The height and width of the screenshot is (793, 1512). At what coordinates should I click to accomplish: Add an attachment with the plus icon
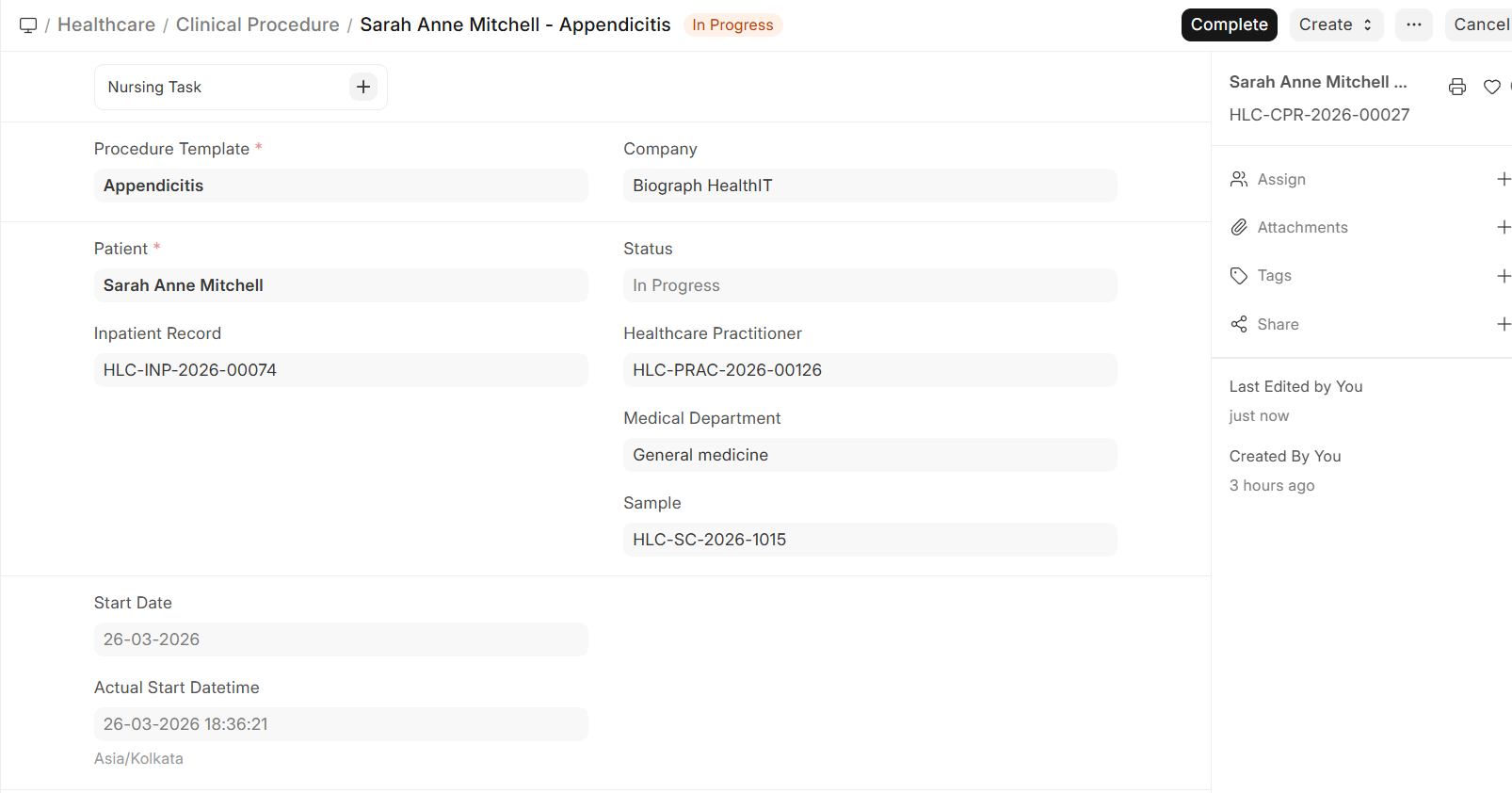(1504, 227)
